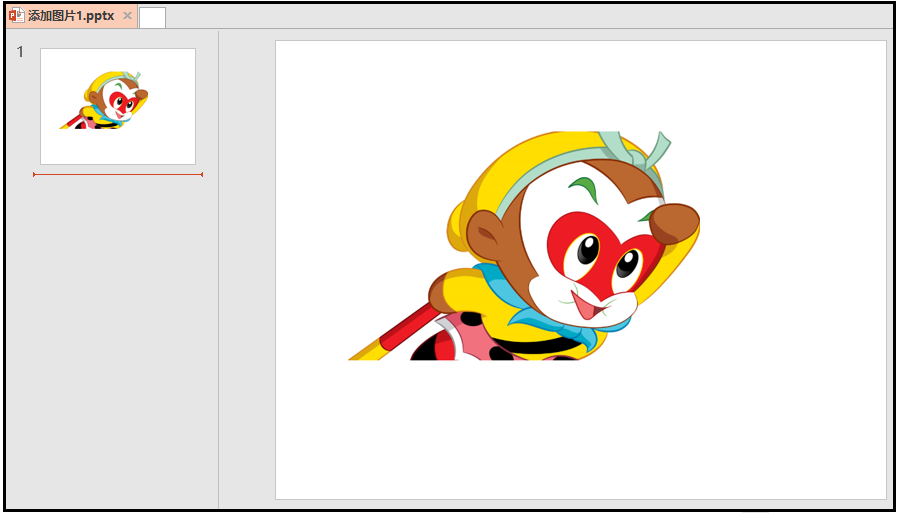Click the divider between thumbnail pane and editor

point(218,270)
